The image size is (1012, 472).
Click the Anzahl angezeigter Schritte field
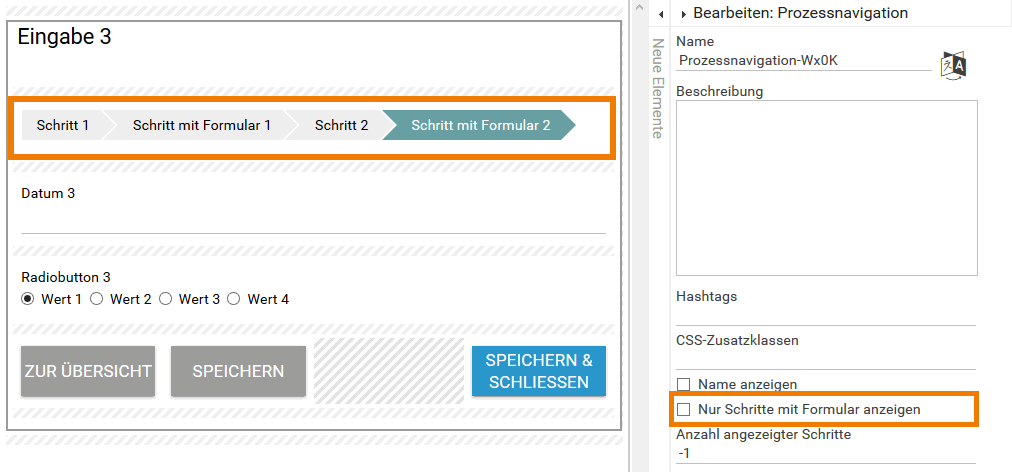tap(826, 453)
